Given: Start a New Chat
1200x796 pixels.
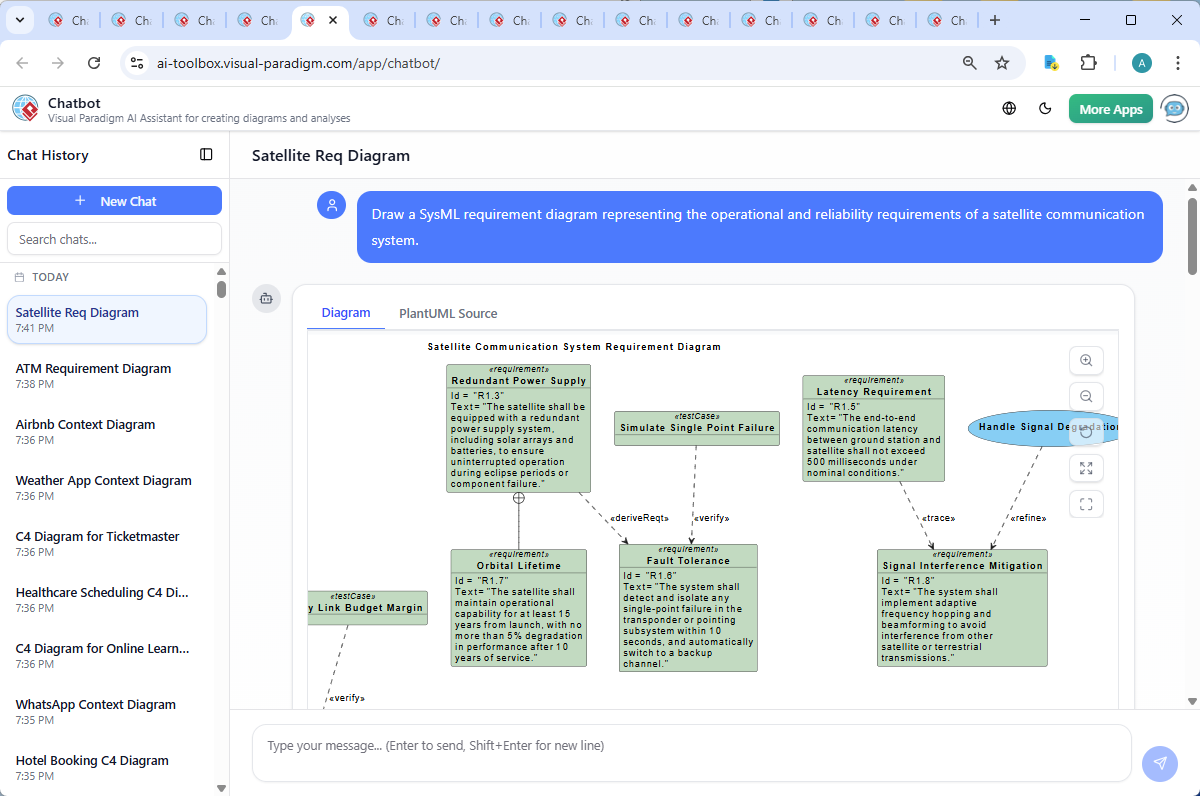Looking at the screenshot, I should pyautogui.click(x=114, y=200).
